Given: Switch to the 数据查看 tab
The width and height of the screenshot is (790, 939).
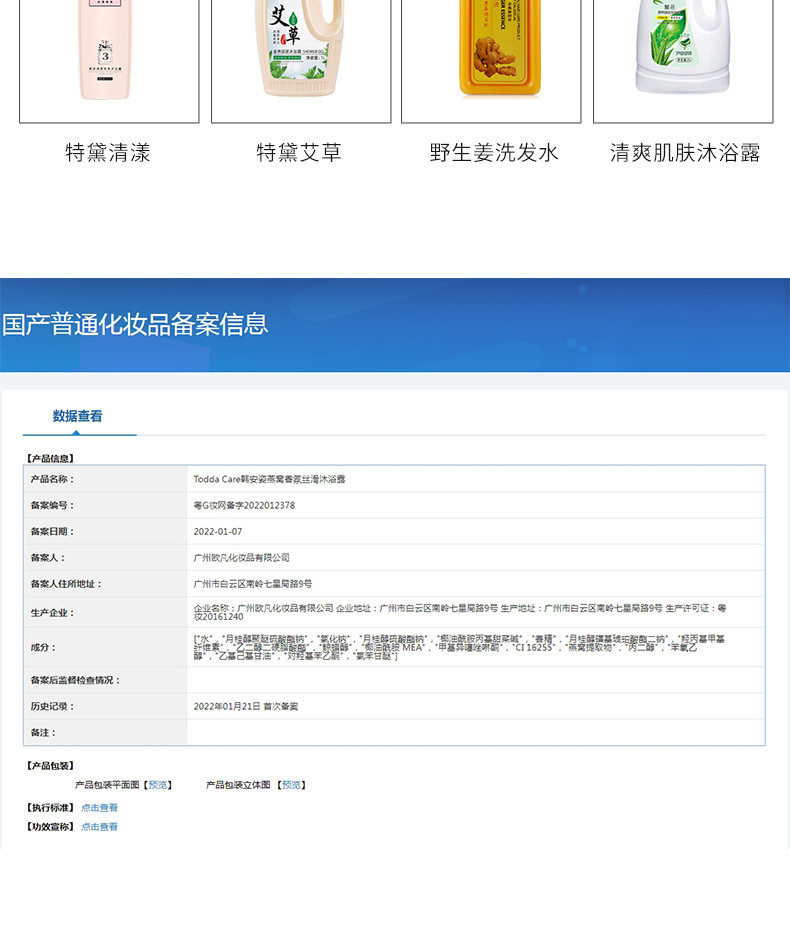Looking at the screenshot, I should pos(77,416).
